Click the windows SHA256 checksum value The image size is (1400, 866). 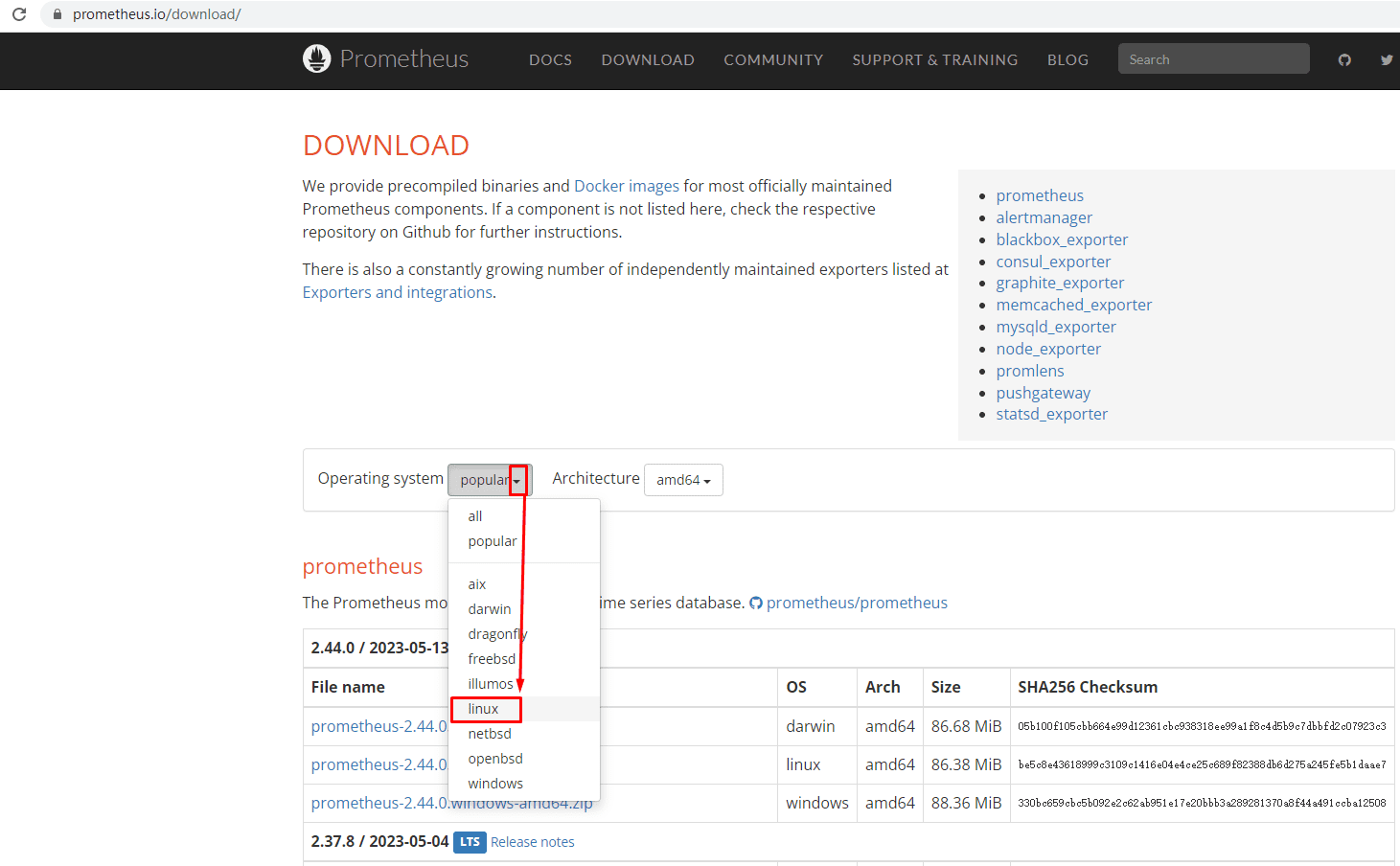[1202, 803]
